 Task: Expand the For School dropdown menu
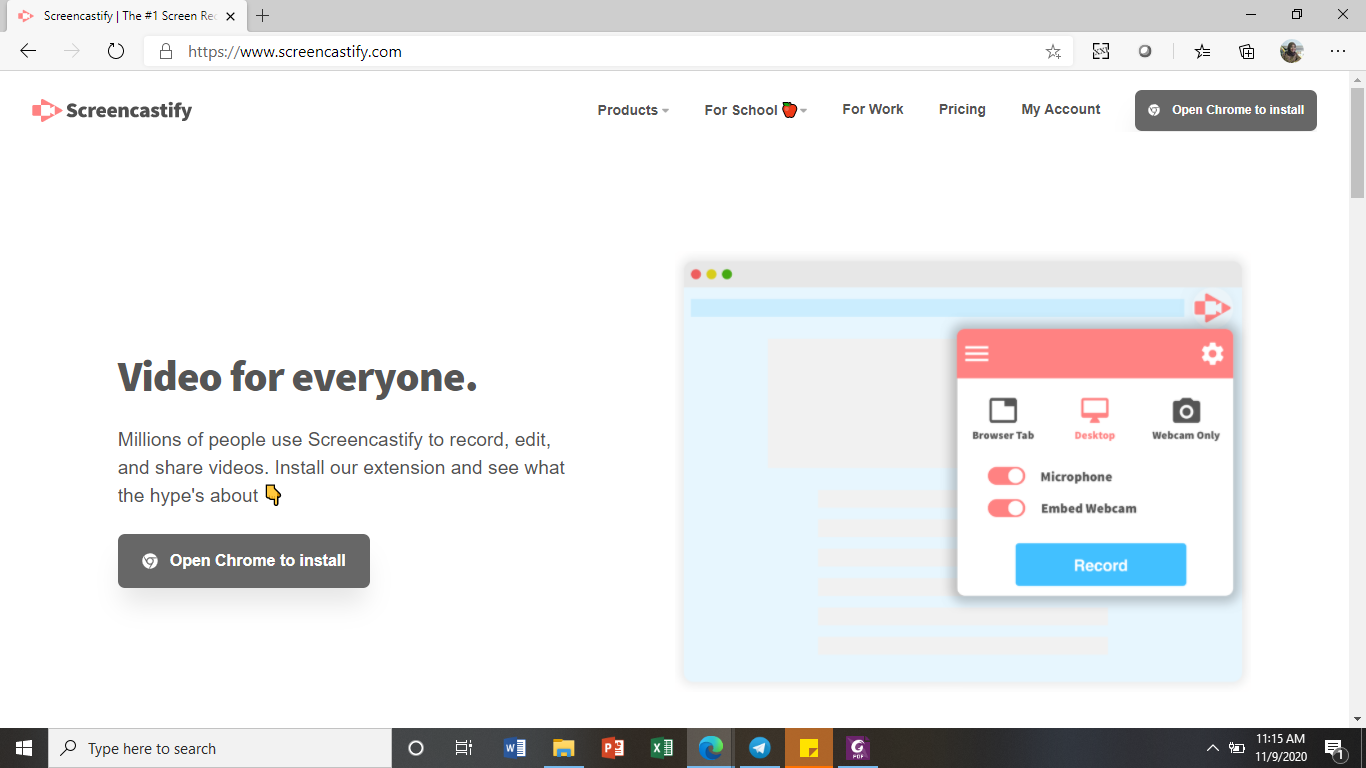[755, 110]
